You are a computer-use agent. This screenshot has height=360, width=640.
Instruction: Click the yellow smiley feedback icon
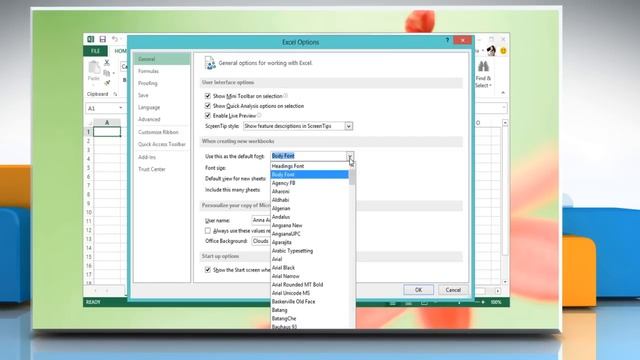click(503, 51)
